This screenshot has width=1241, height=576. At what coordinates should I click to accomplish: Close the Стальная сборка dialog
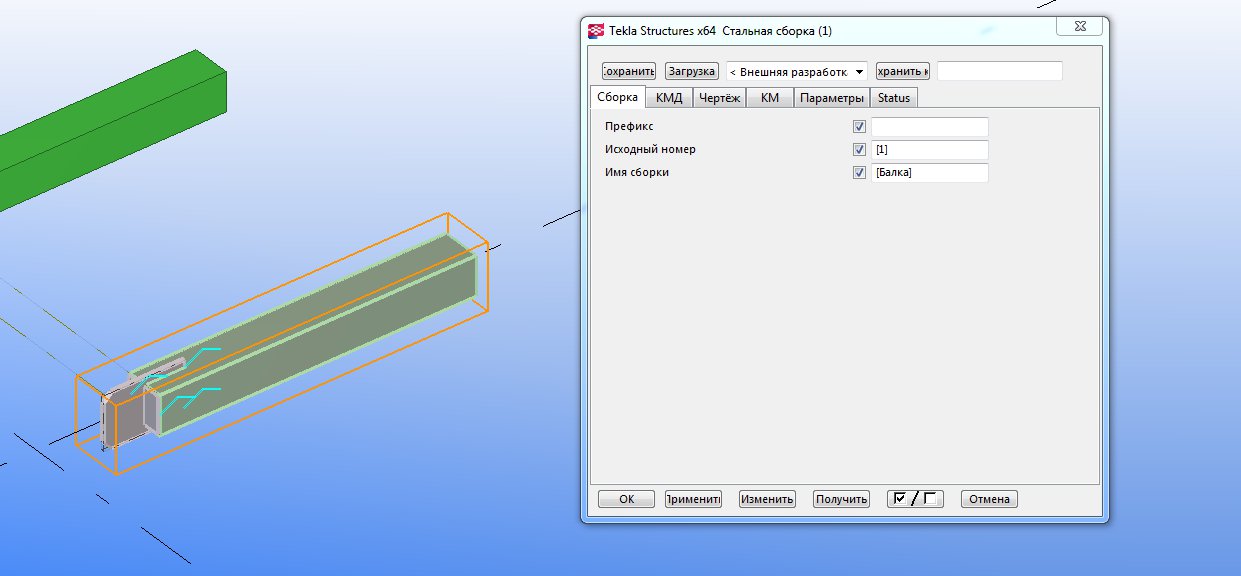[x=1081, y=27]
